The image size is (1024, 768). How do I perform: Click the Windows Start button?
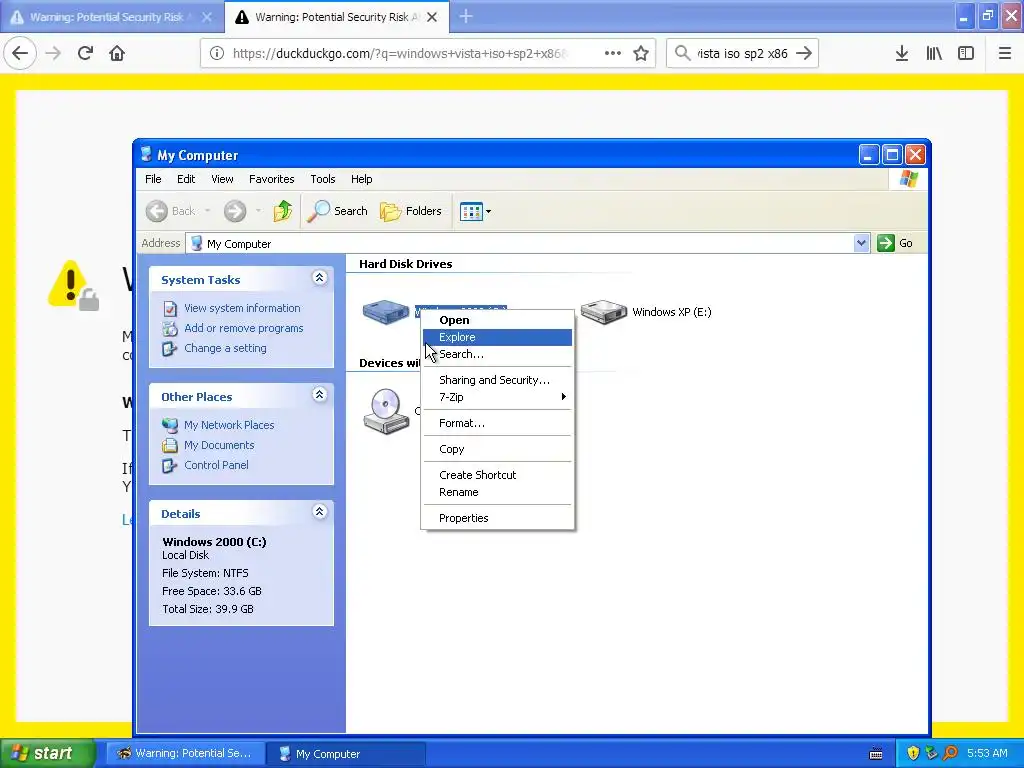[47, 754]
